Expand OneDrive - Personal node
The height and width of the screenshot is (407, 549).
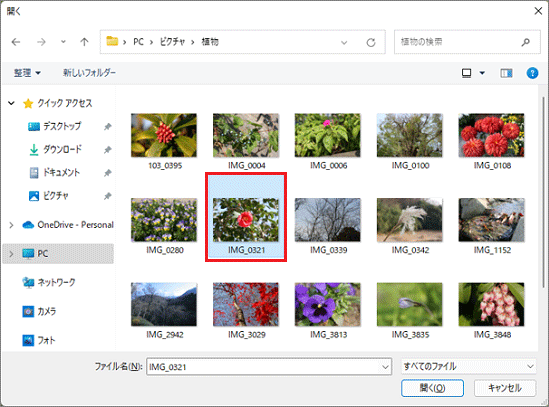click(11, 225)
